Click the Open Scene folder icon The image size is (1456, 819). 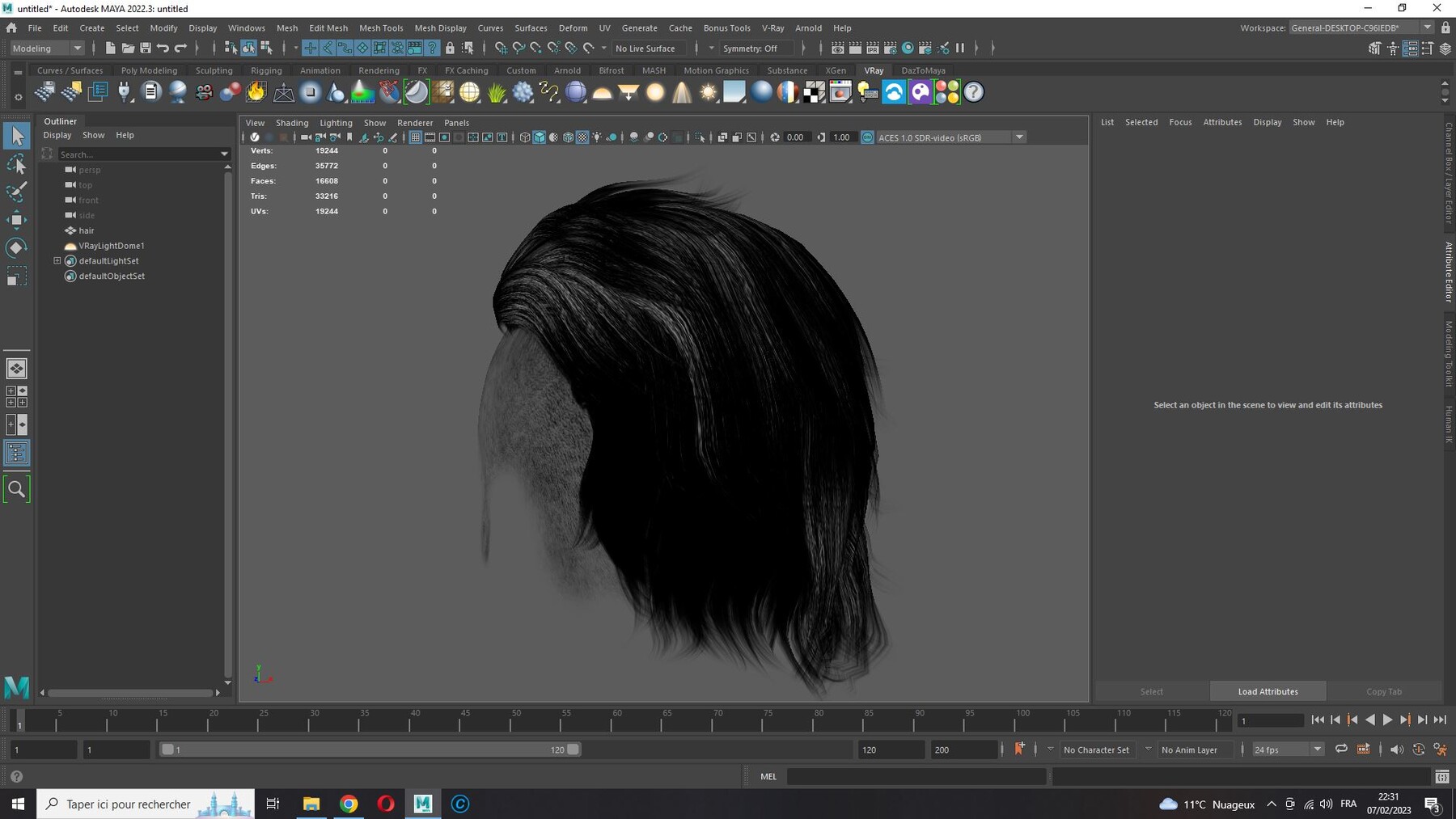(x=128, y=49)
